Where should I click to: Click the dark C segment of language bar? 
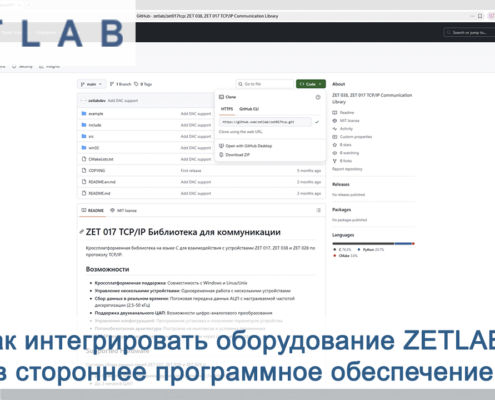(363, 244)
